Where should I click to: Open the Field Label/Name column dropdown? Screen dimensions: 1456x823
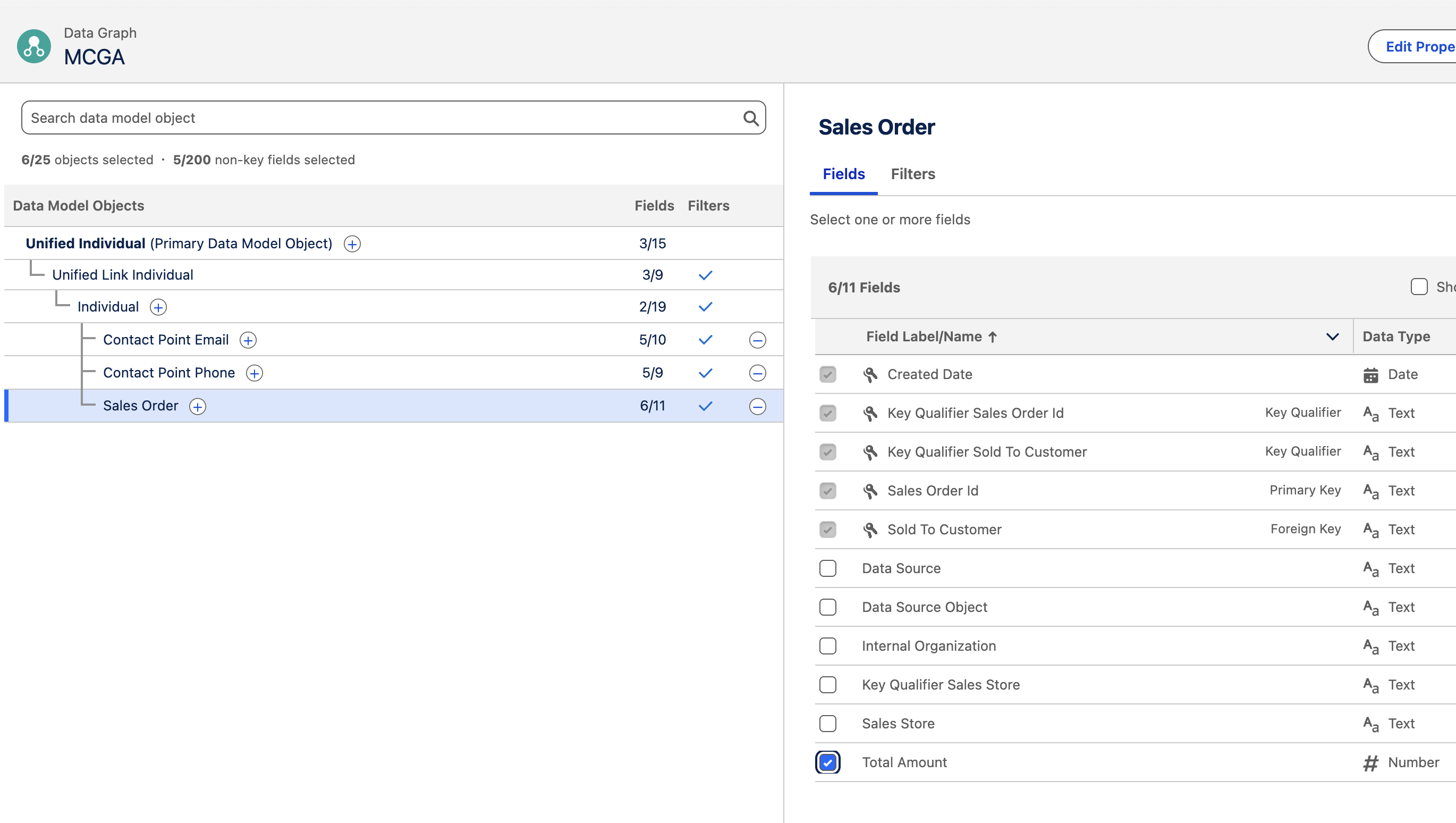tap(1332, 337)
